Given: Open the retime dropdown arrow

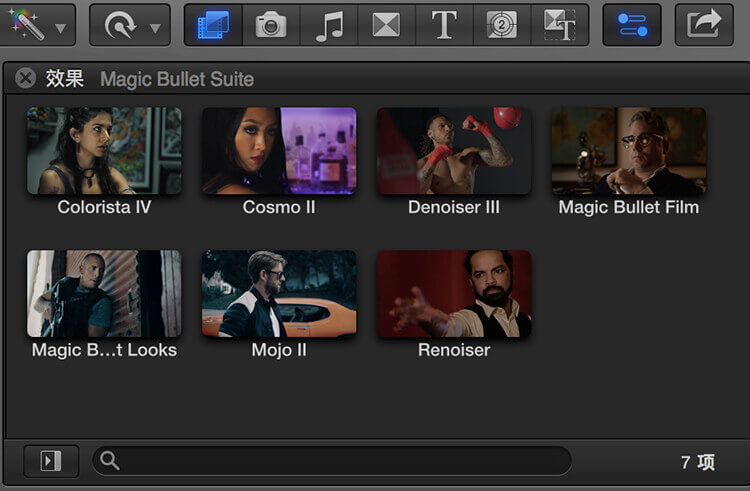Looking at the screenshot, I should coord(154,28).
